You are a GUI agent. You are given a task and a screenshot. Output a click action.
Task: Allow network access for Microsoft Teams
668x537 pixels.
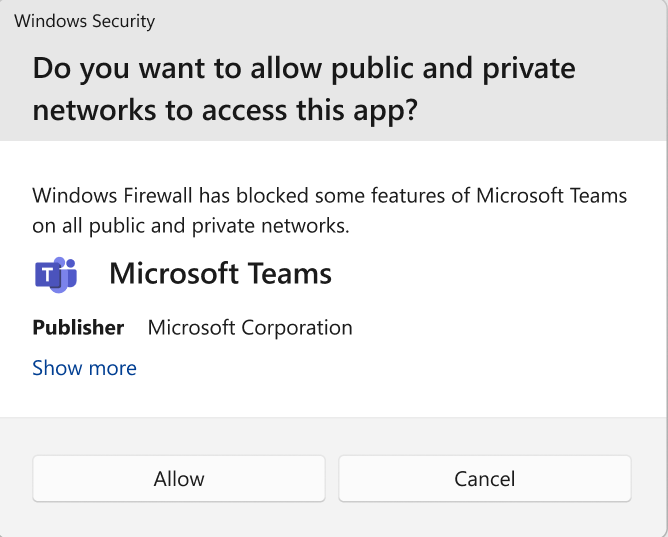(179, 479)
